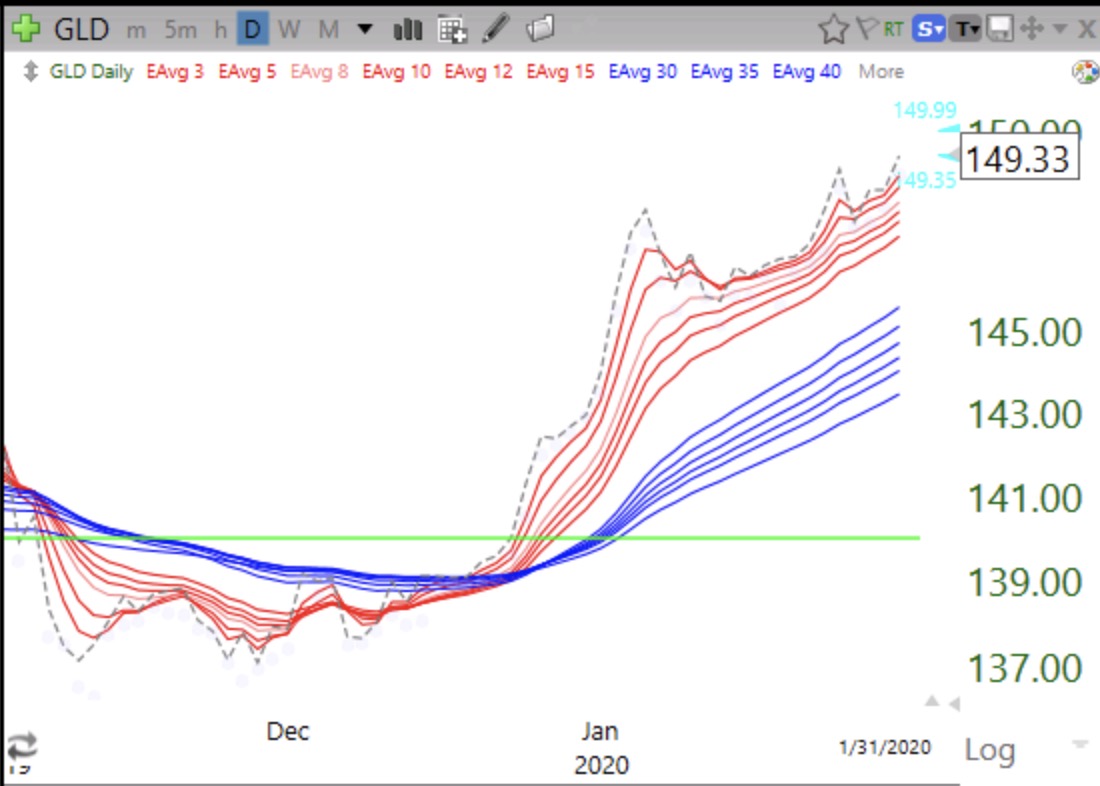Screen dimensions: 1100x786
Task: Click the 139.00 price axis label
Action: tap(1025, 582)
